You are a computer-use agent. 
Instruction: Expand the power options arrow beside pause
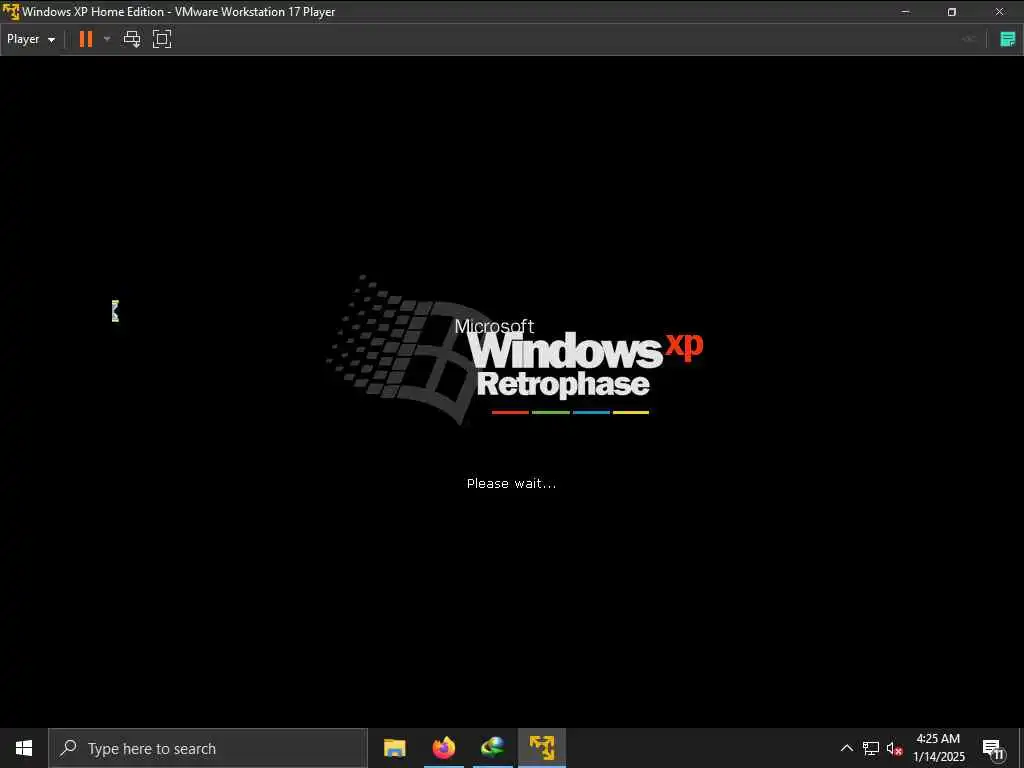107,39
